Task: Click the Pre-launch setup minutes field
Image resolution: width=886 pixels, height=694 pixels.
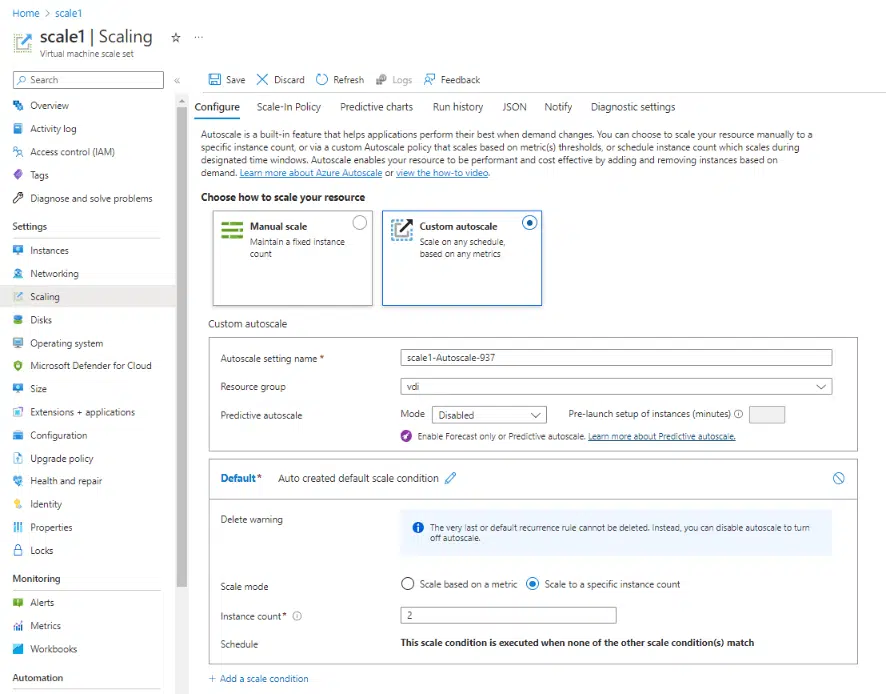Action: pos(767,415)
